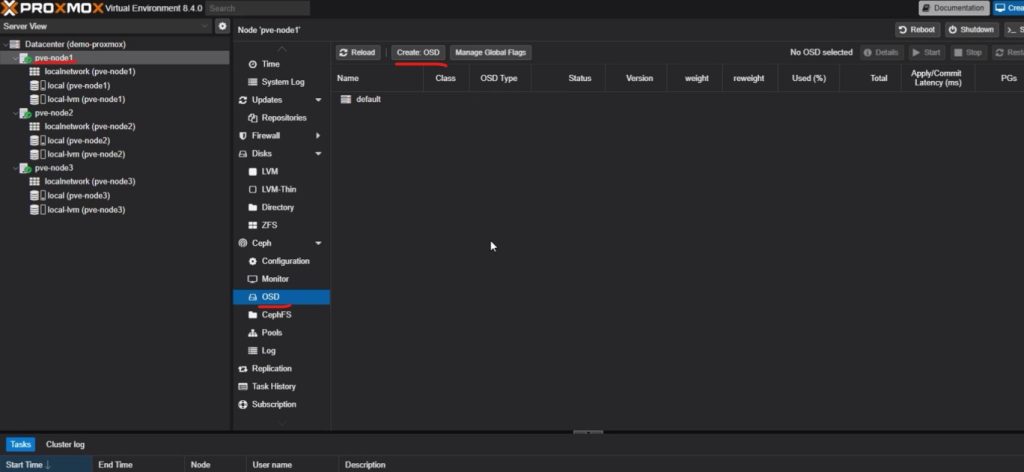Sort by the Name column header
The image size is (1024, 472).
pos(377,78)
